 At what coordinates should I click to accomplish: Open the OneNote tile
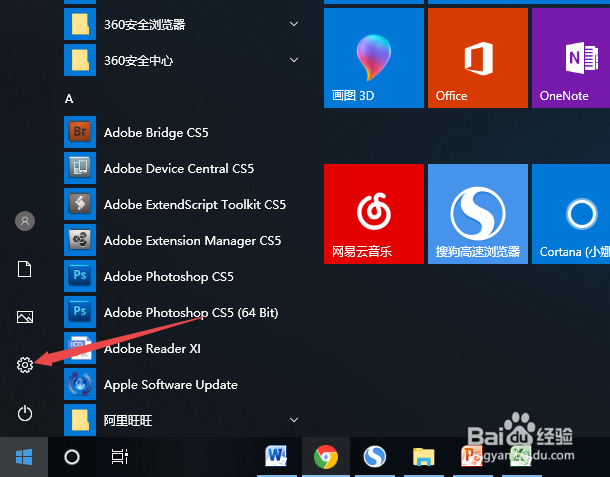[x=571, y=58]
